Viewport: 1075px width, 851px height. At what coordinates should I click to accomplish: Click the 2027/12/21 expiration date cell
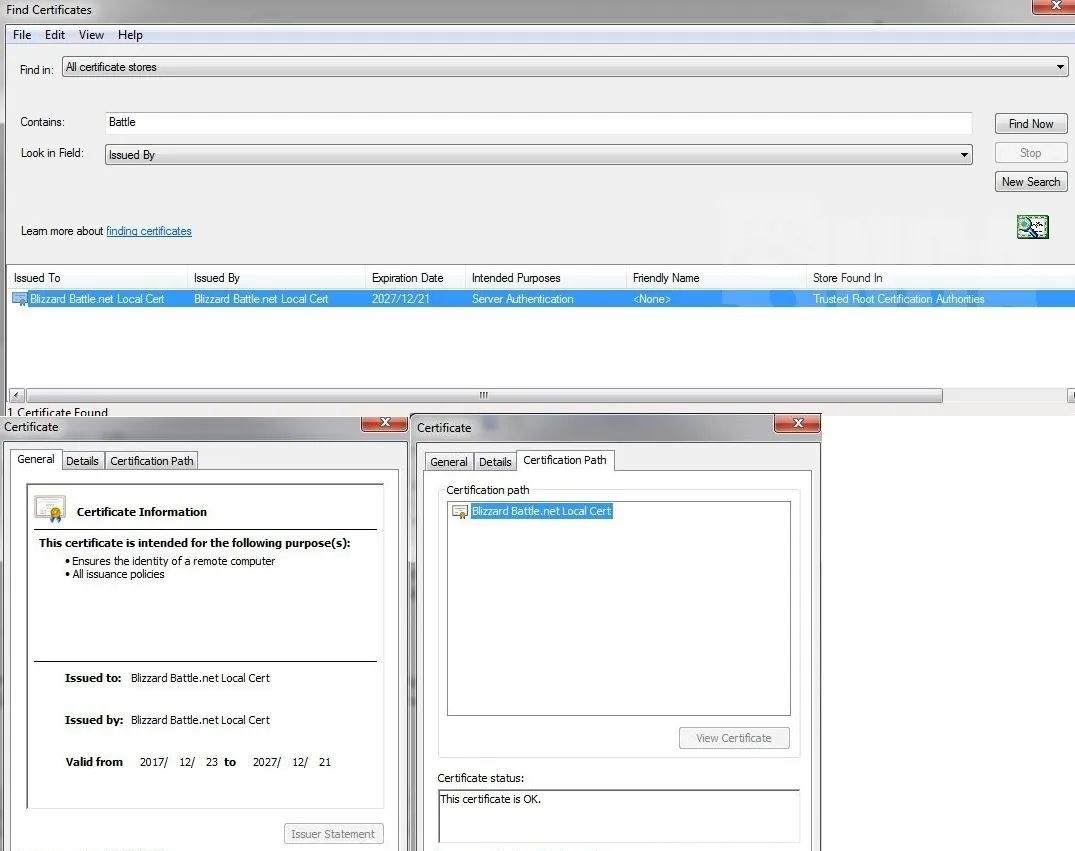click(x=400, y=299)
